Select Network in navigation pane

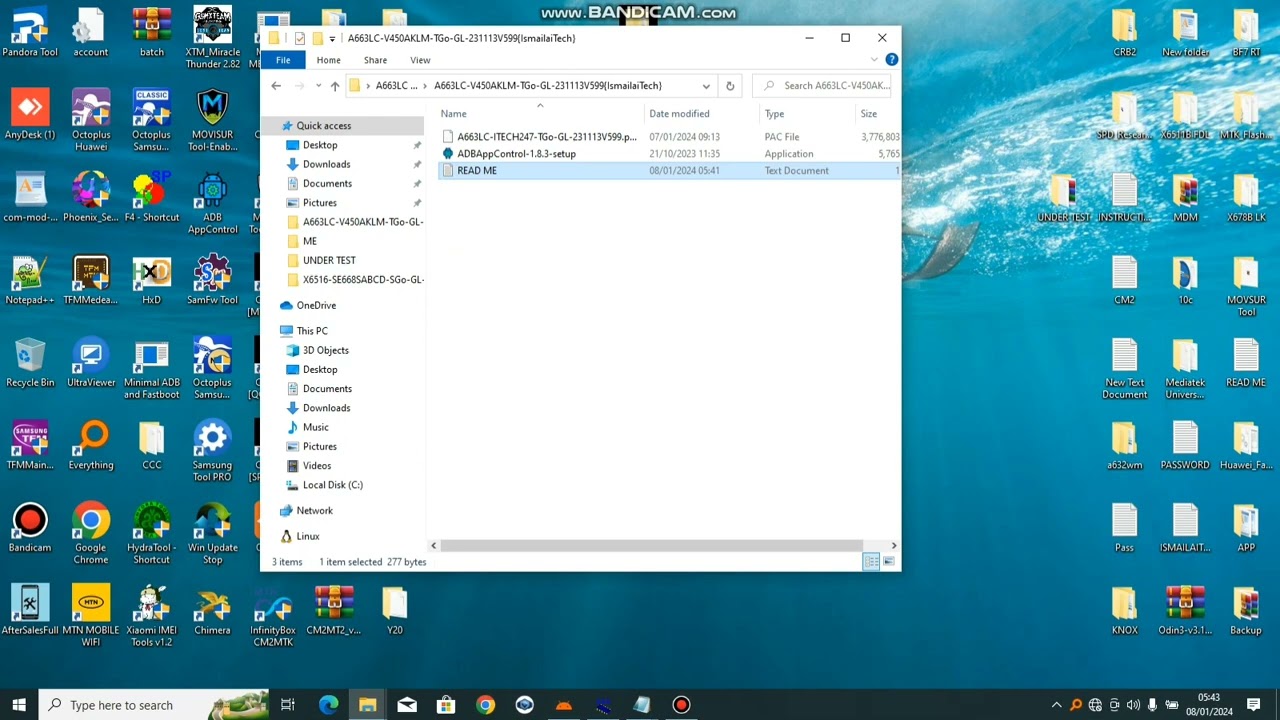click(x=314, y=510)
